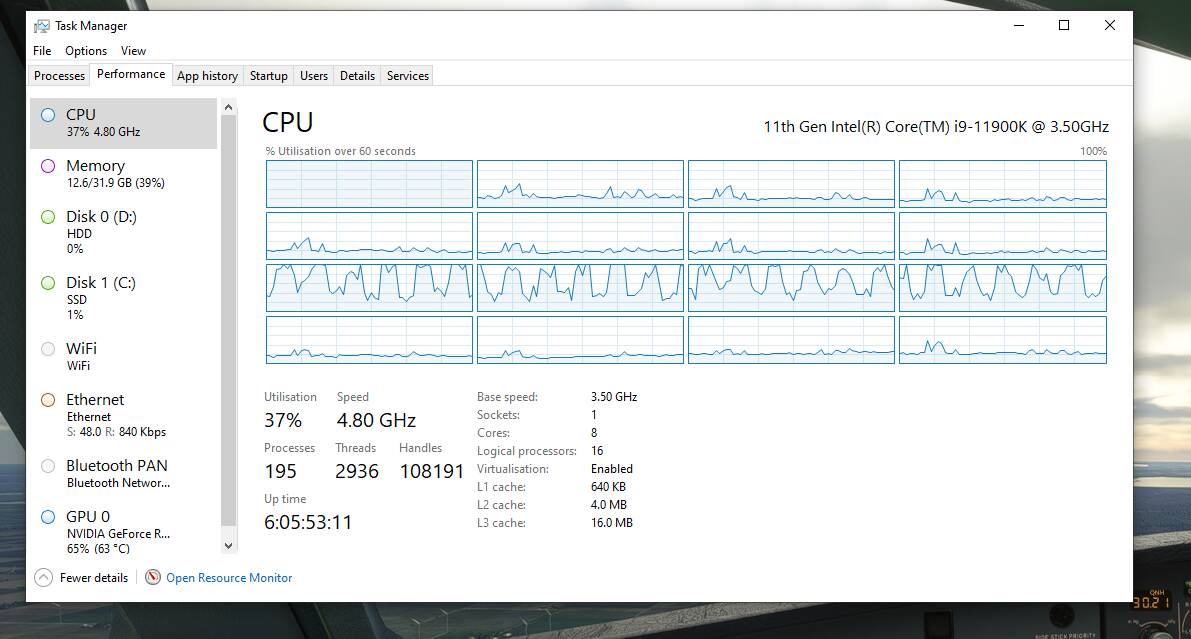This screenshot has width=1191, height=639.
Task: Switch to the Services tab
Action: pyautogui.click(x=406, y=75)
